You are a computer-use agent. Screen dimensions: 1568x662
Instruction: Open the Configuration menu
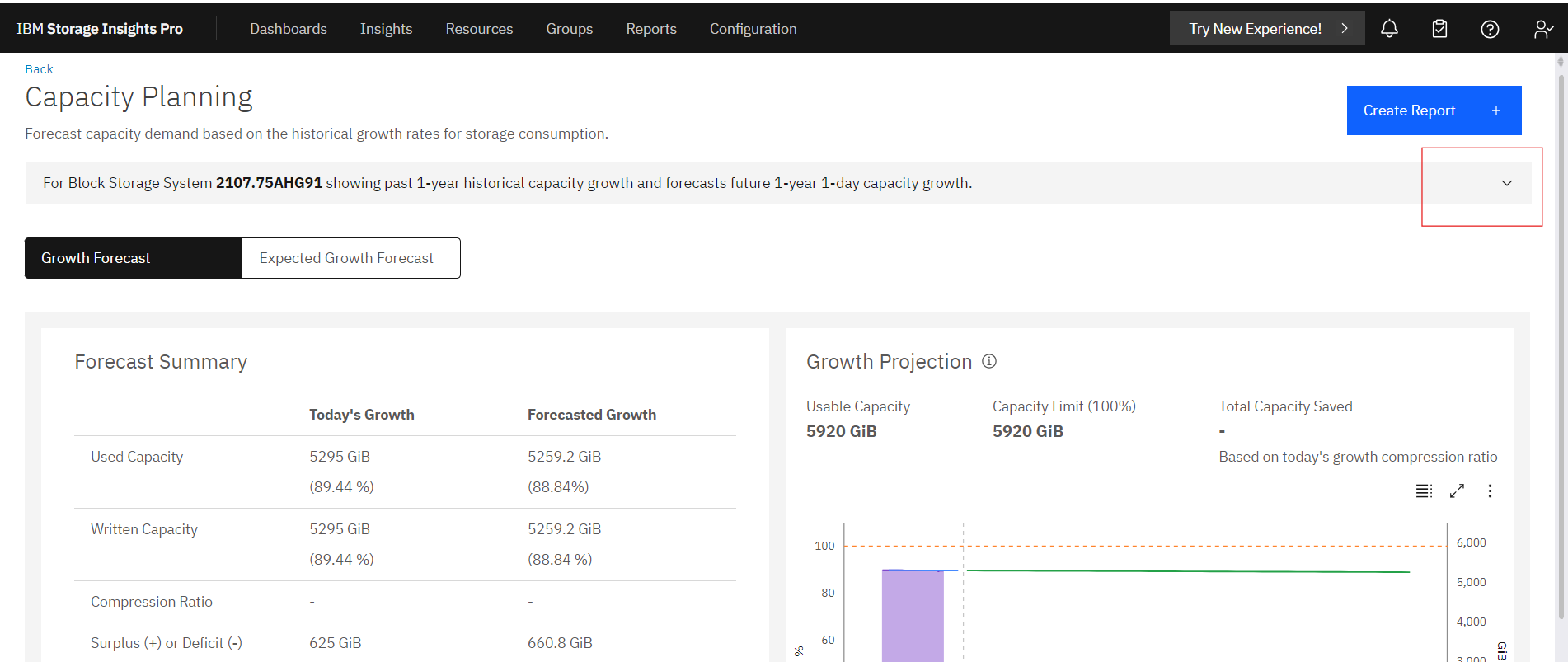point(753,29)
